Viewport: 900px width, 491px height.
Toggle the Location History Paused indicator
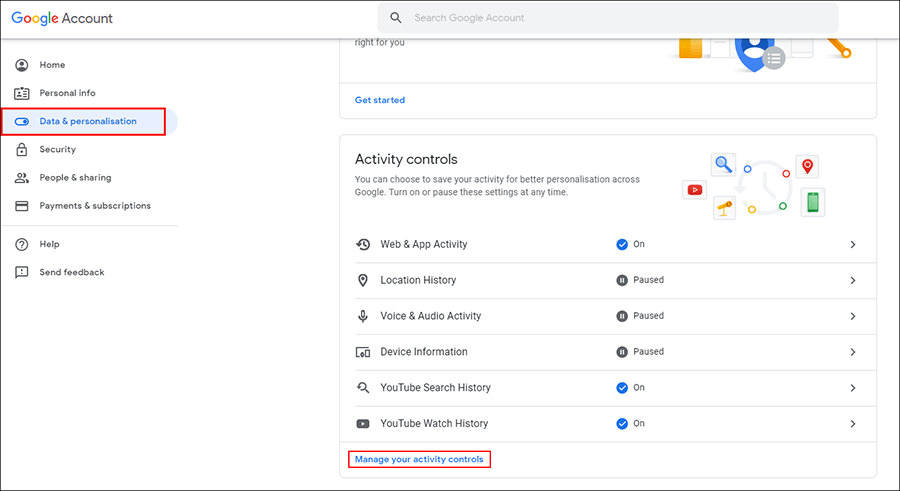pyautogui.click(x=622, y=280)
